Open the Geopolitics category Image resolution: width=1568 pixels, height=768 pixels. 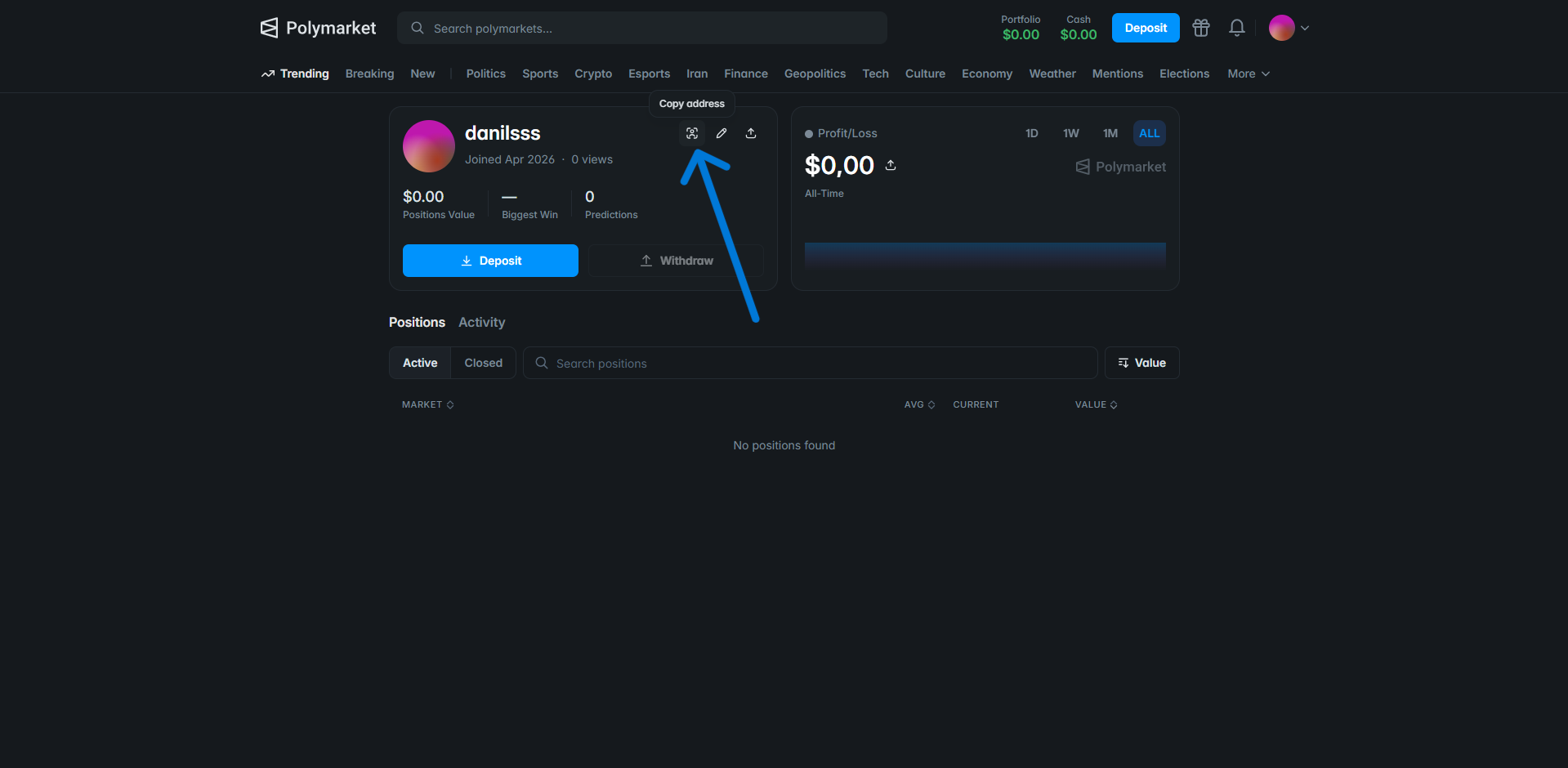pyautogui.click(x=815, y=74)
